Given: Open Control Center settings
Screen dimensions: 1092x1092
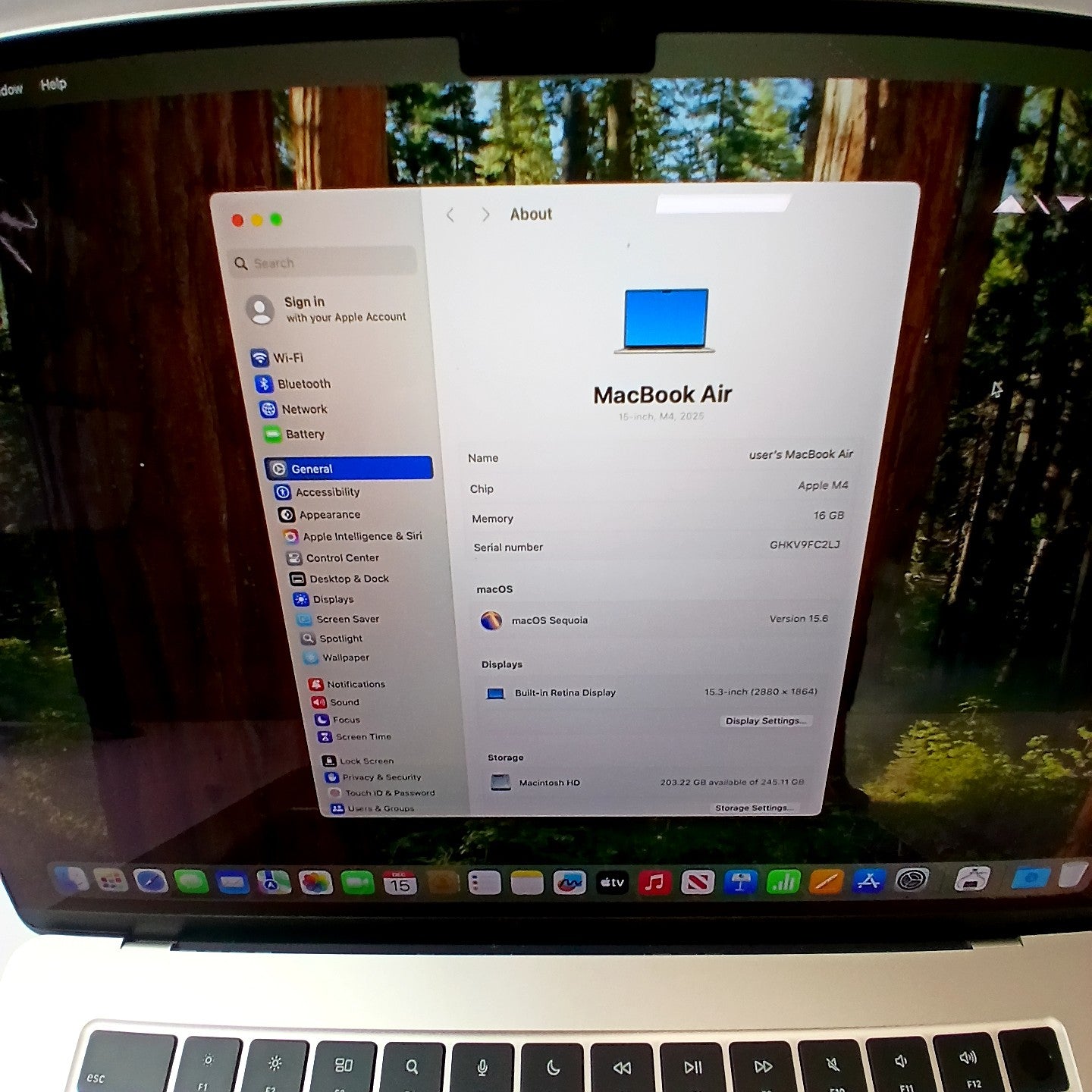Looking at the screenshot, I should pyautogui.click(x=341, y=558).
